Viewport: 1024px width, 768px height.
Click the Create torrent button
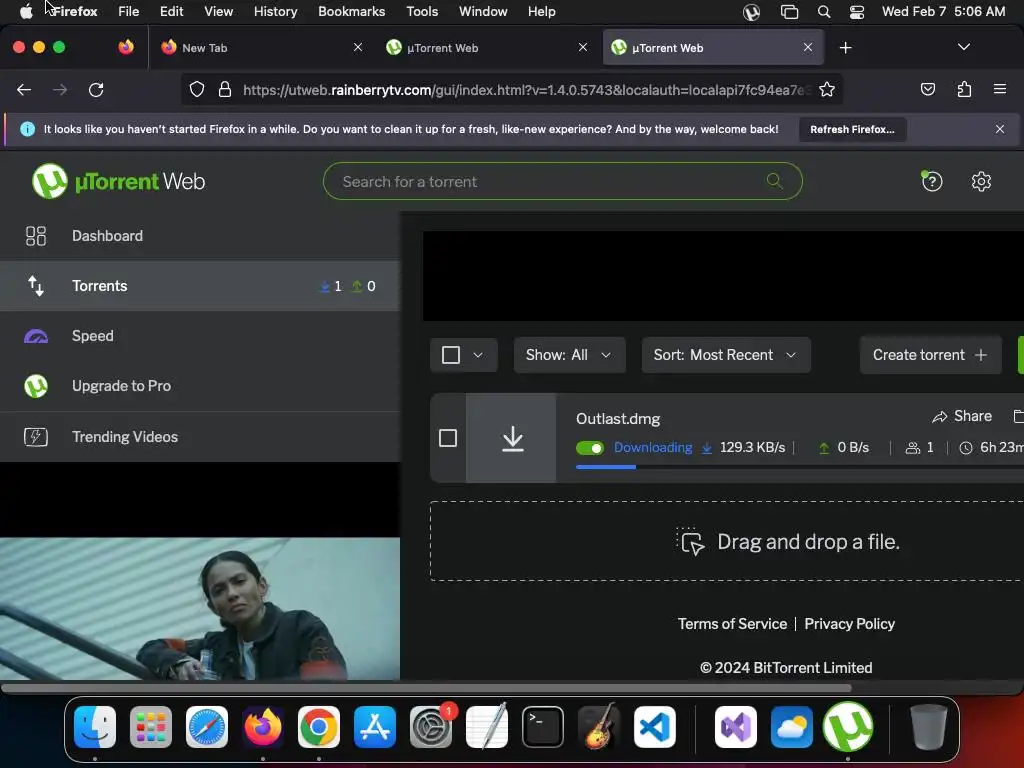click(x=930, y=355)
